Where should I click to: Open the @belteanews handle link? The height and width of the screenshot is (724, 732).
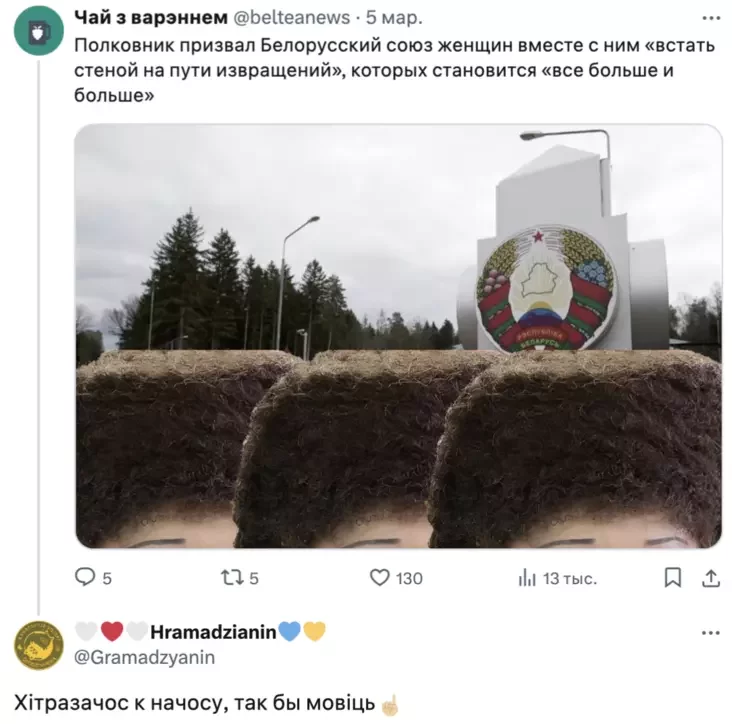tap(291, 18)
